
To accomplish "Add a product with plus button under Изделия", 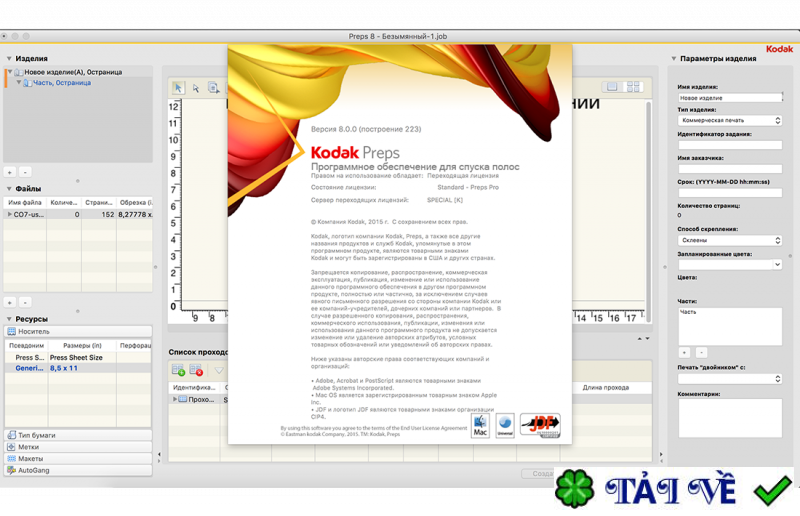I will [10, 172].
